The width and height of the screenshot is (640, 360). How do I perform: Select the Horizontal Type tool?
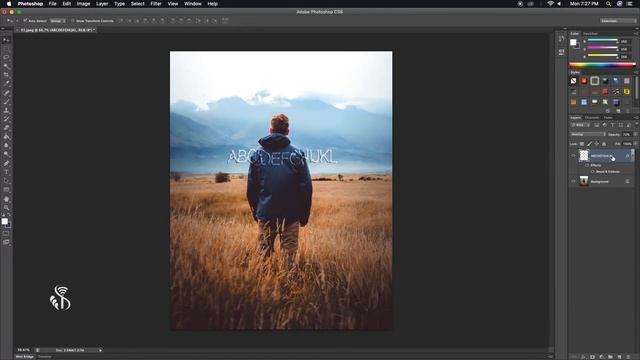[6, 172]
